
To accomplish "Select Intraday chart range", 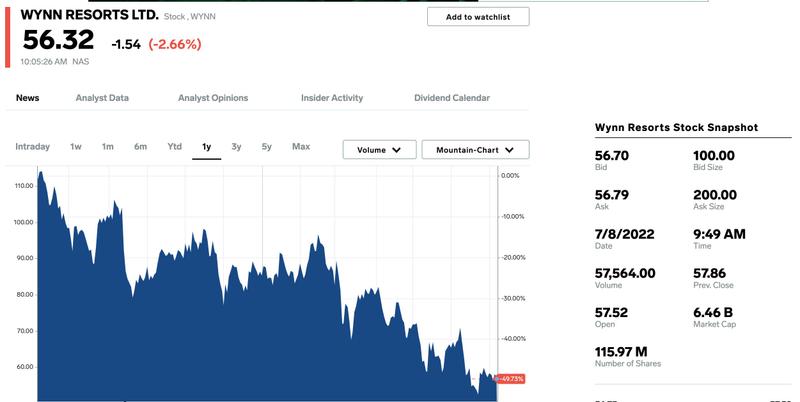I will [x=33, y=147].
